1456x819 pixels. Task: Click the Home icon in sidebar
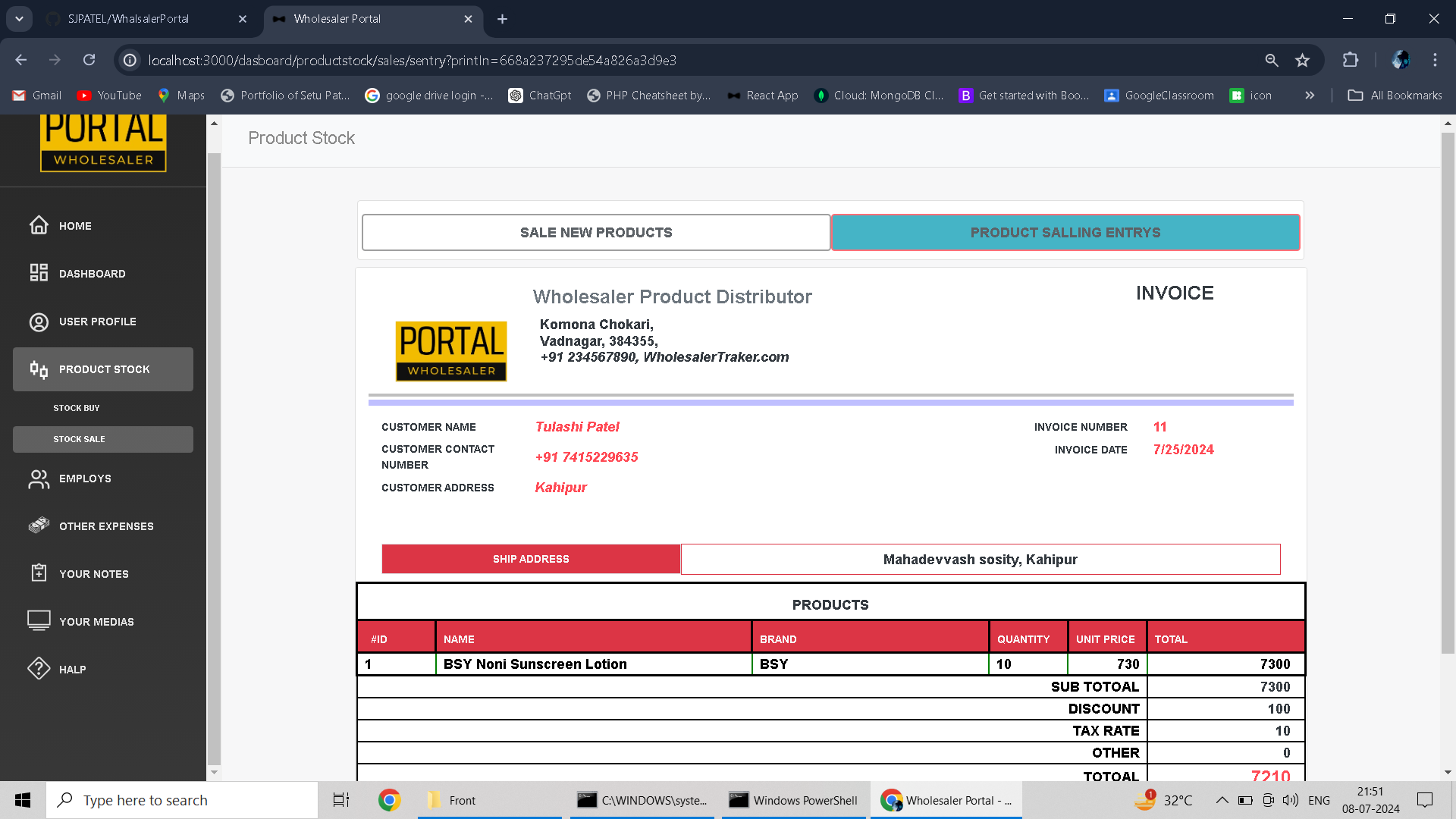click(39, 225)
